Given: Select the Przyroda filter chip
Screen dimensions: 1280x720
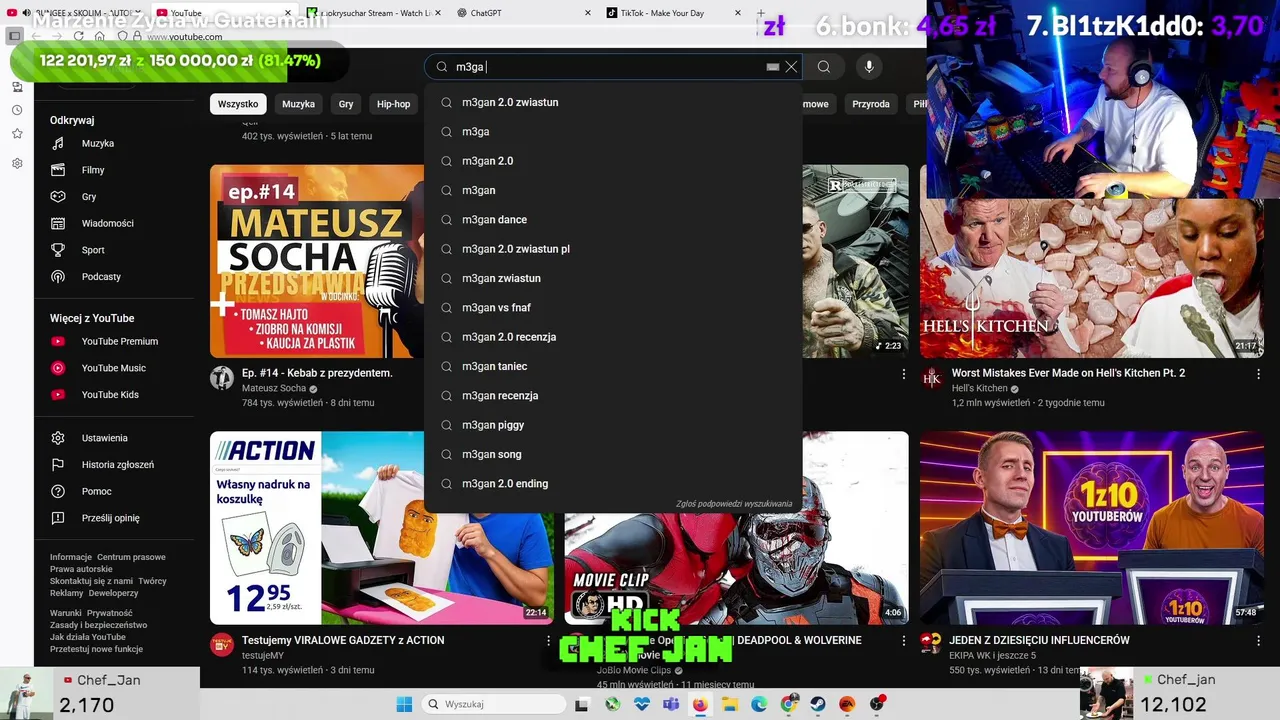Looking at the screenshot, I should point(871,104).
